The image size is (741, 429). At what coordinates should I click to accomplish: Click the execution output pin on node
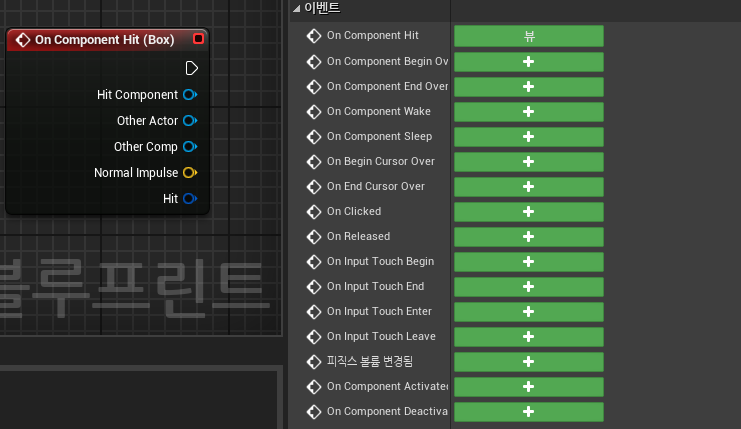tap(191, 69)
